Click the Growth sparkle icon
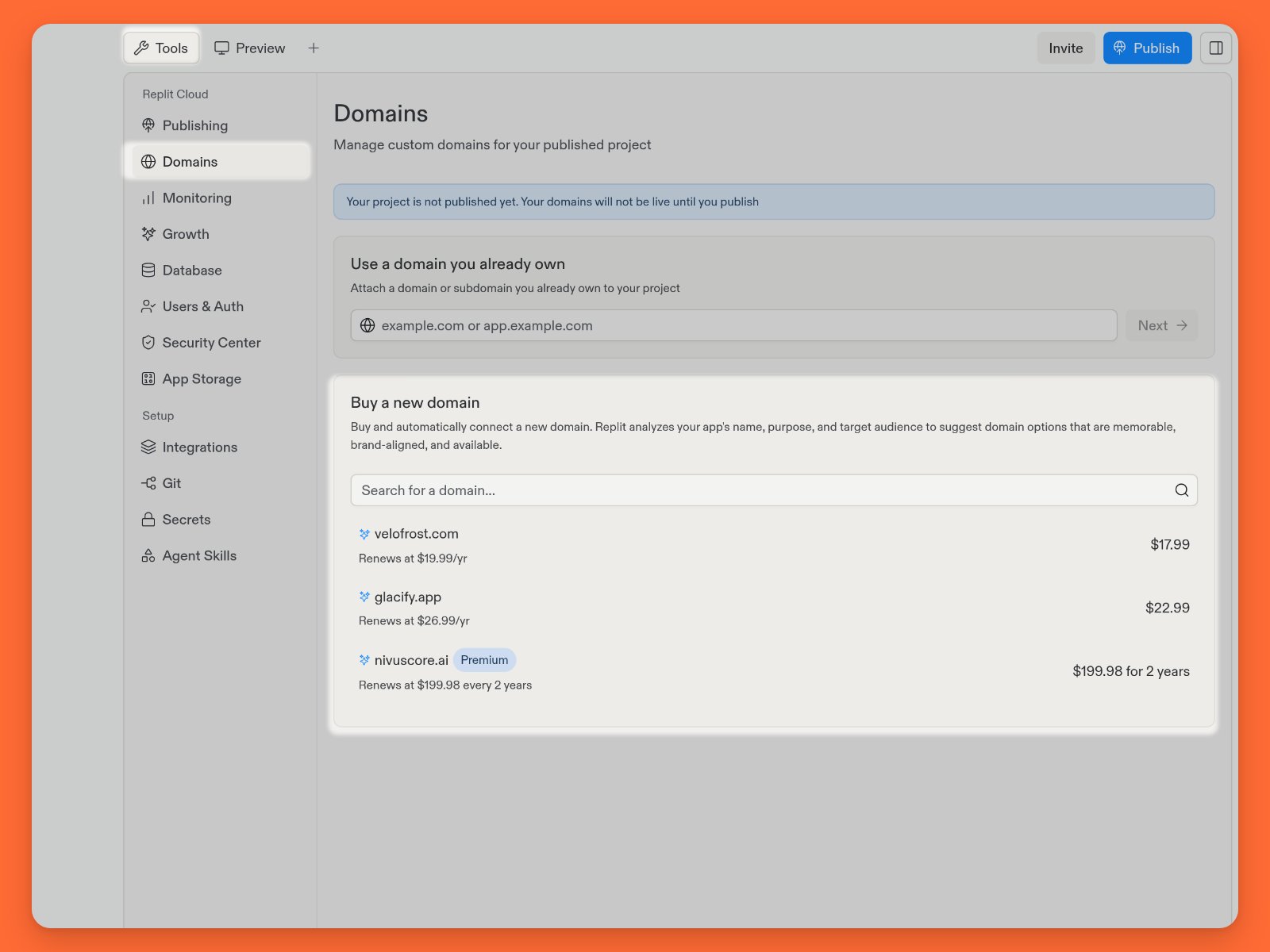This screenshot has height=952, width=1270. (148, 234)
